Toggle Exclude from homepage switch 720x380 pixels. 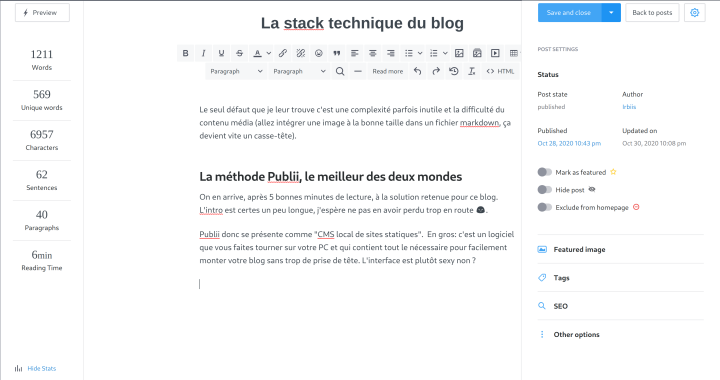[545, 207]
